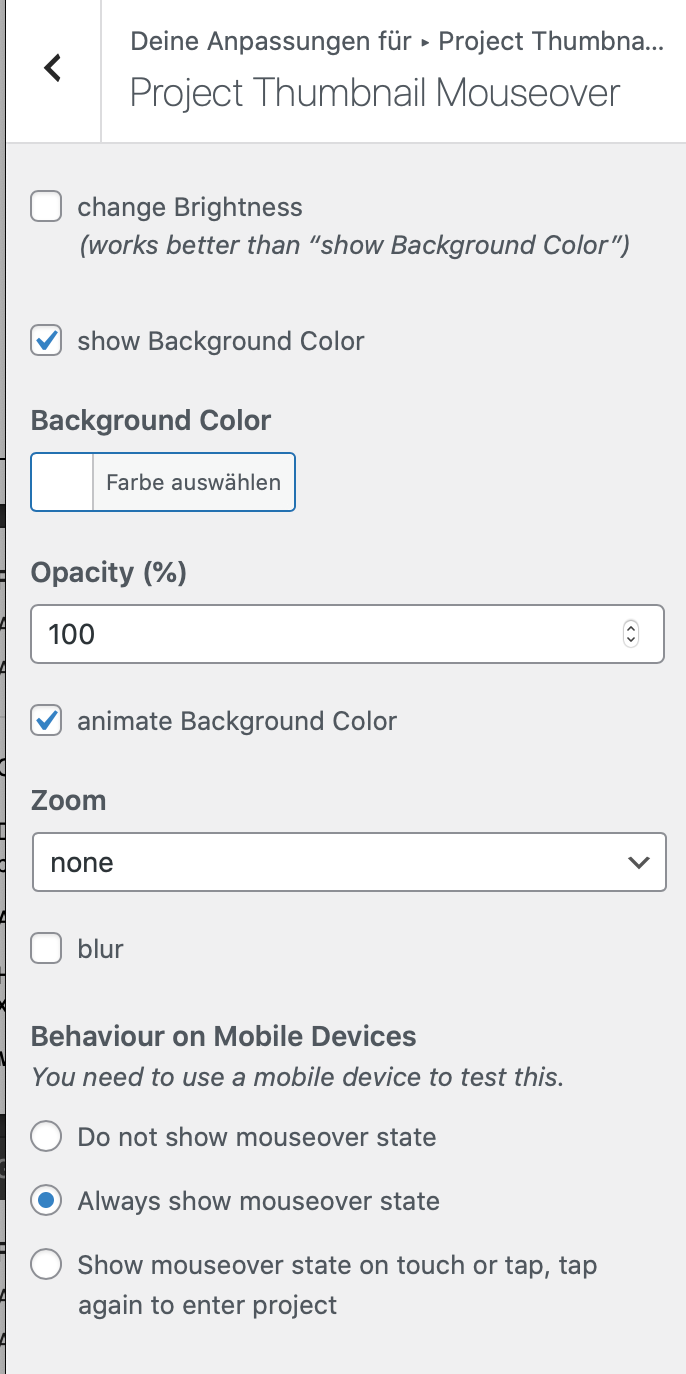Viewport: 686px width, 1374px height.
Task: Click the Deine Anpassungen für breadcrumb
Action: 271,42
